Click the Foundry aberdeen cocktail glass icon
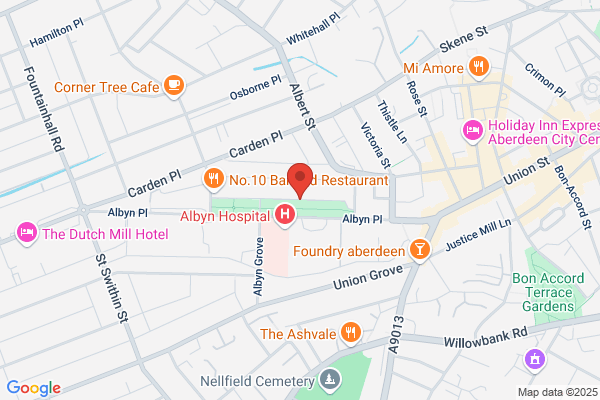 (420, 250)
